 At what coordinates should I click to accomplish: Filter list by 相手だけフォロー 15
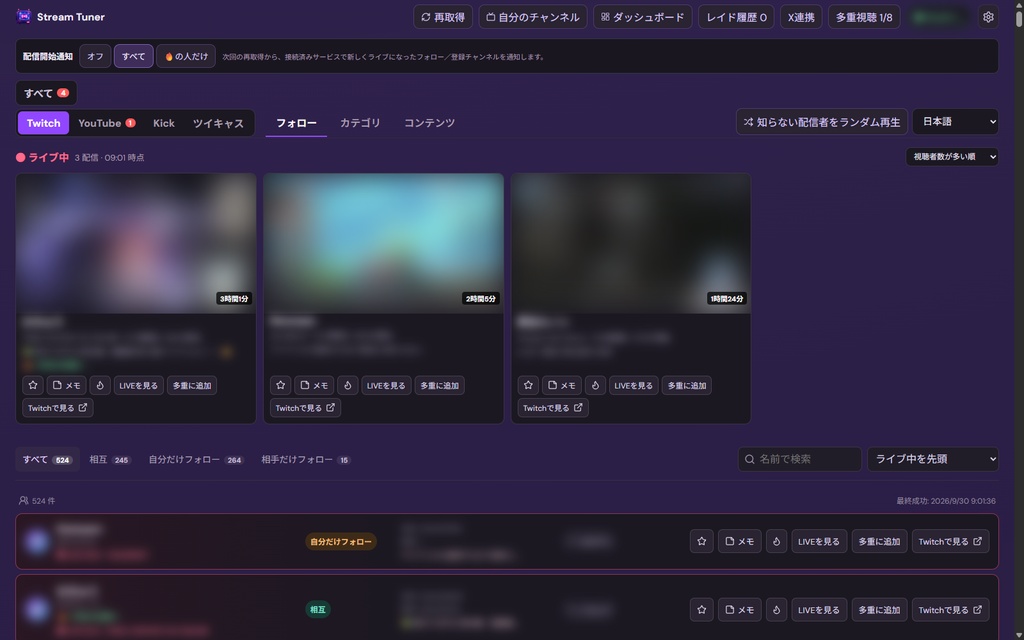pyautogui.click(x=306, y=459)
